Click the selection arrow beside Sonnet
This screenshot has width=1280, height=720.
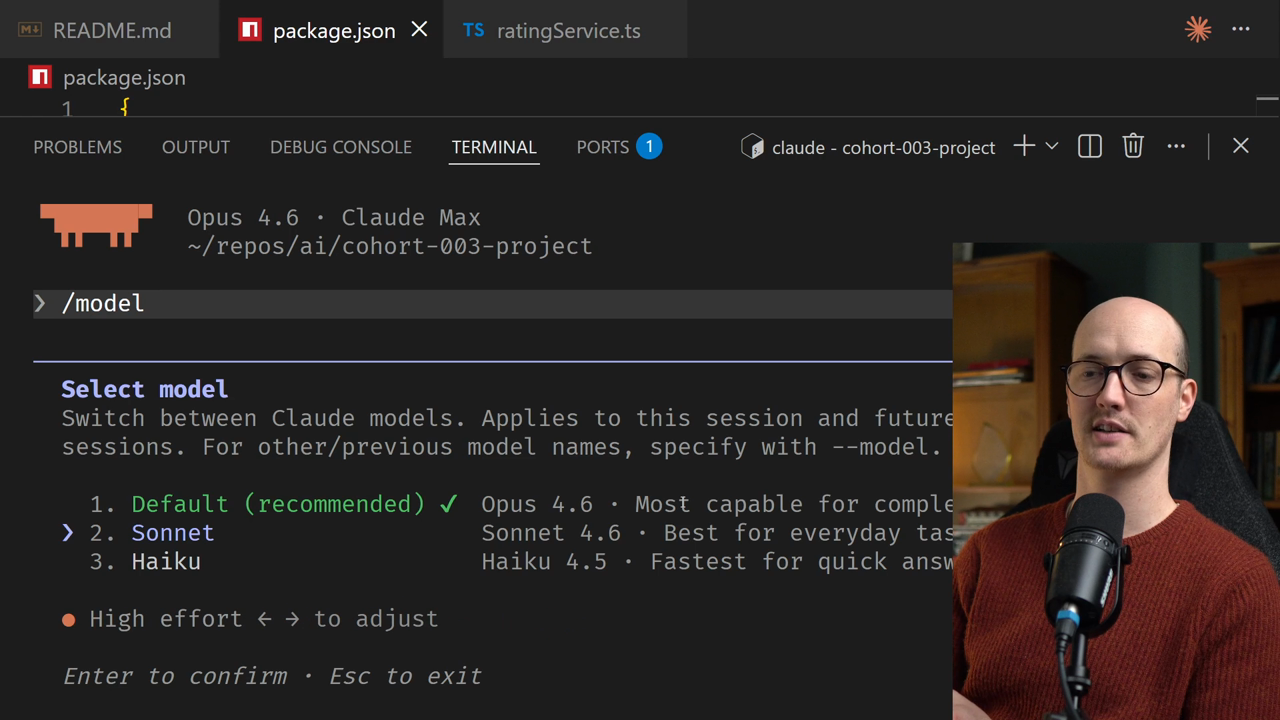68,533
